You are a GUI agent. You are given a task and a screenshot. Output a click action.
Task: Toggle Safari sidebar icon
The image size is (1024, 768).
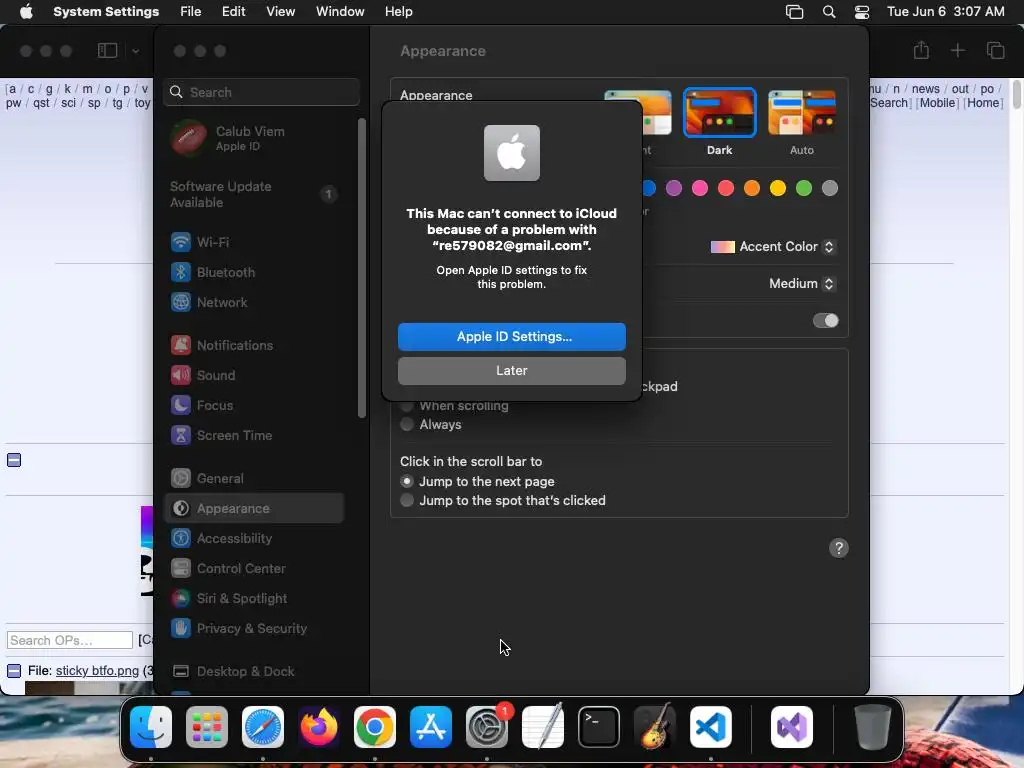pos(107,50)
